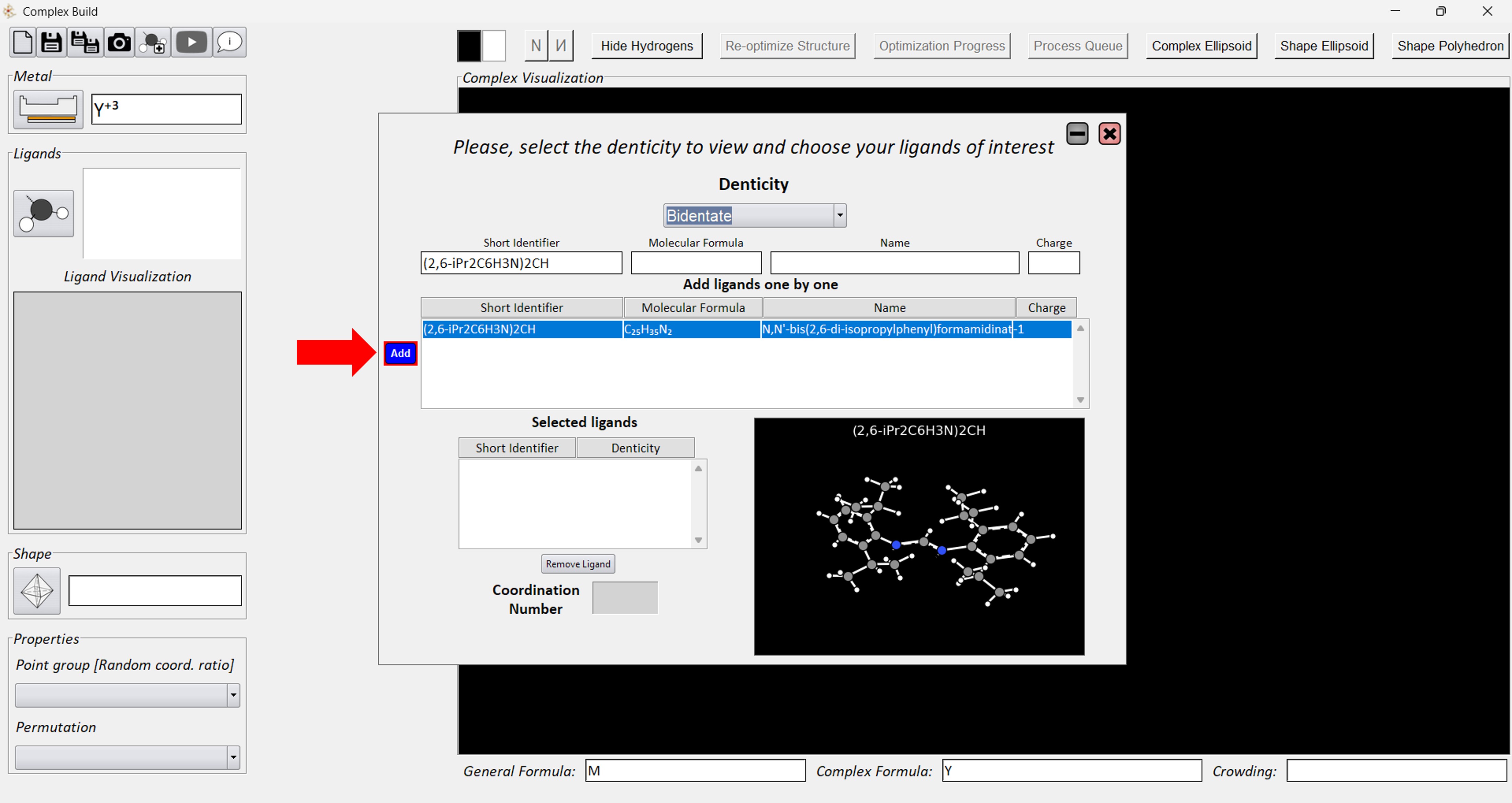Take a screenshot with the camera icon
Image resolution: width=1512 pixels, height=803 pixels.
pos(119,42)
